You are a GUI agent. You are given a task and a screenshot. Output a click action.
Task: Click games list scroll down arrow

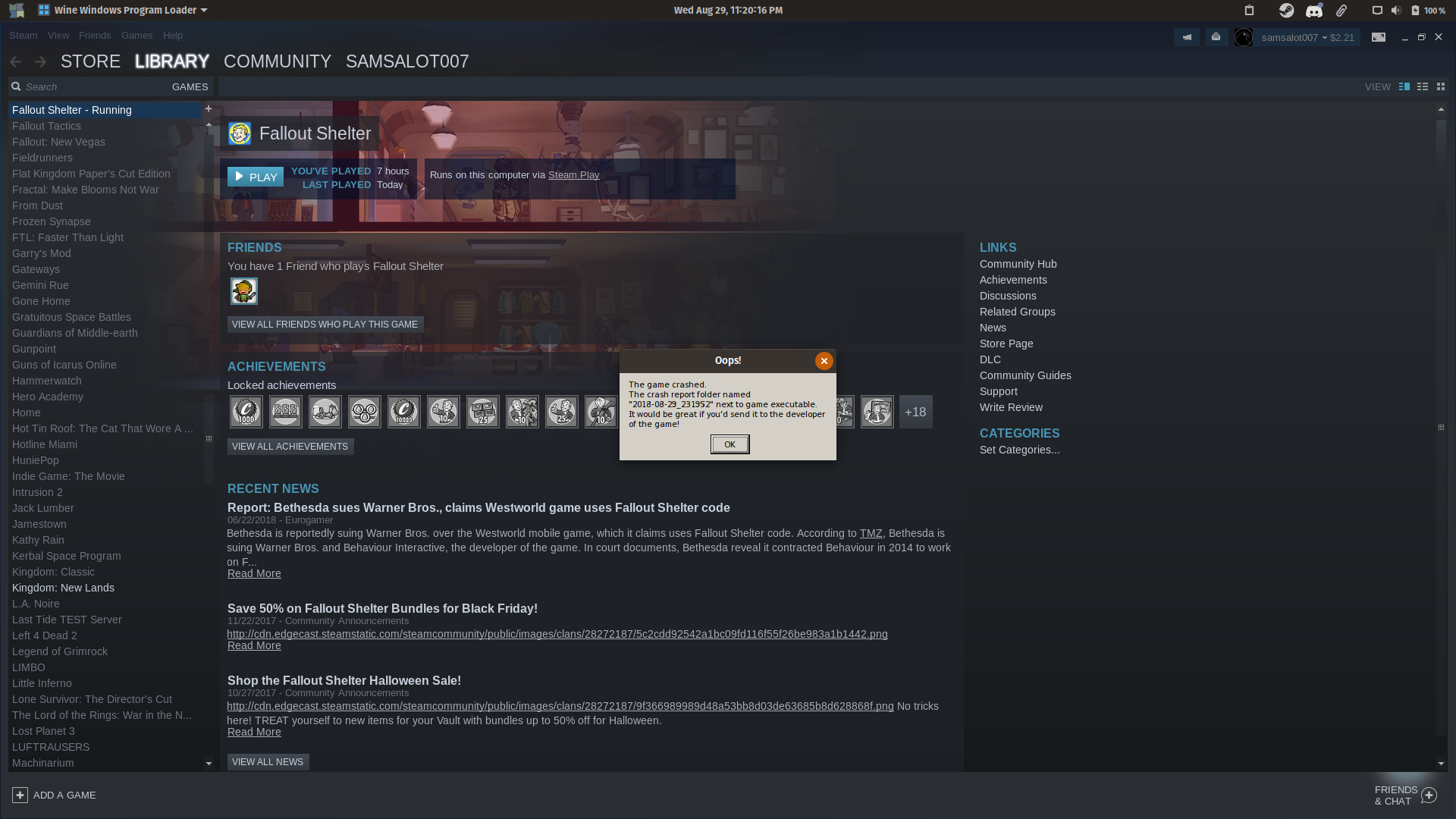coord(209,764)
